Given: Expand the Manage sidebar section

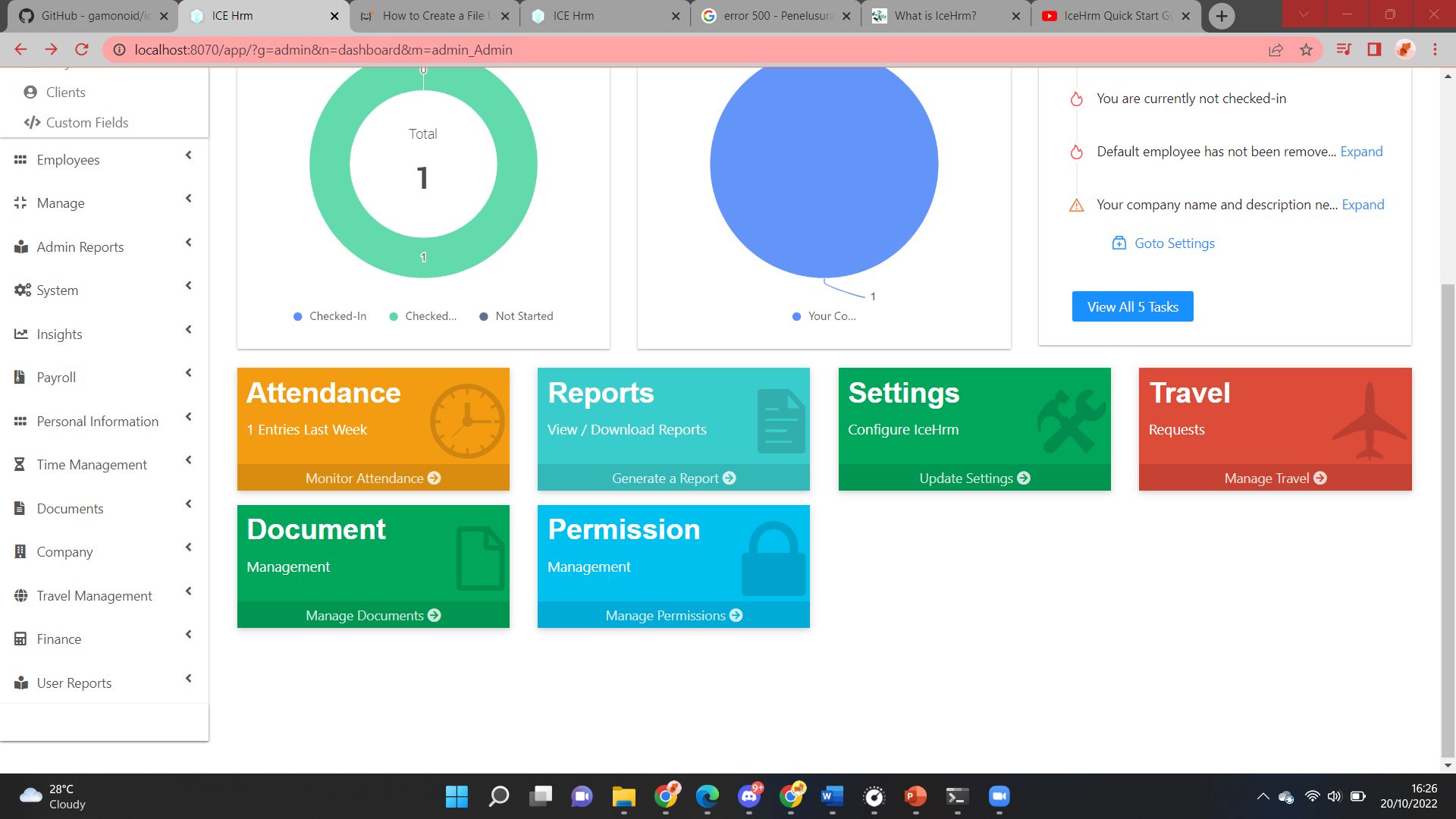Looking at the screenshot, I should tap(187, 199).
